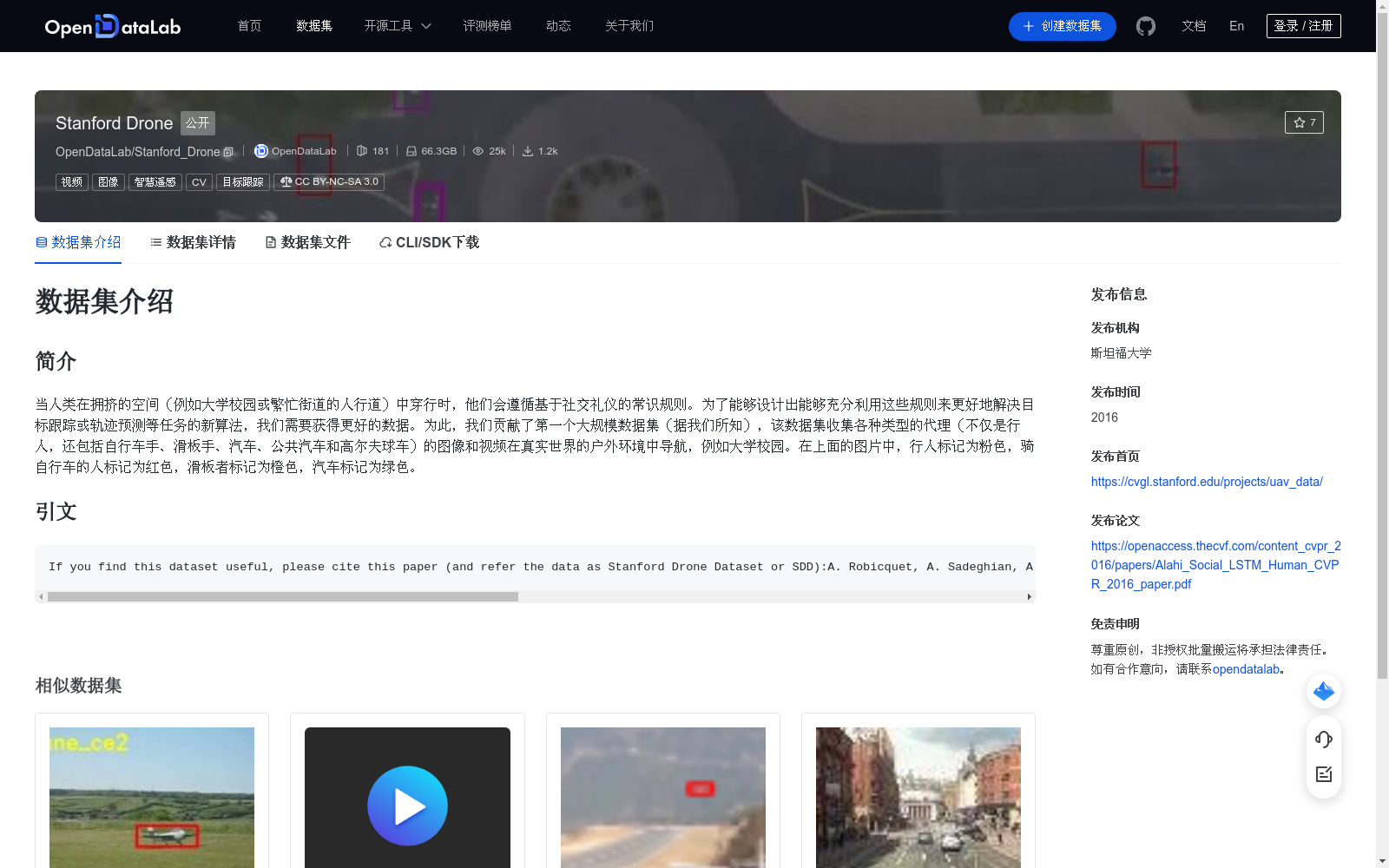Open the cvgl.stanford.edu uav_data homepage link

[1207, 482]
